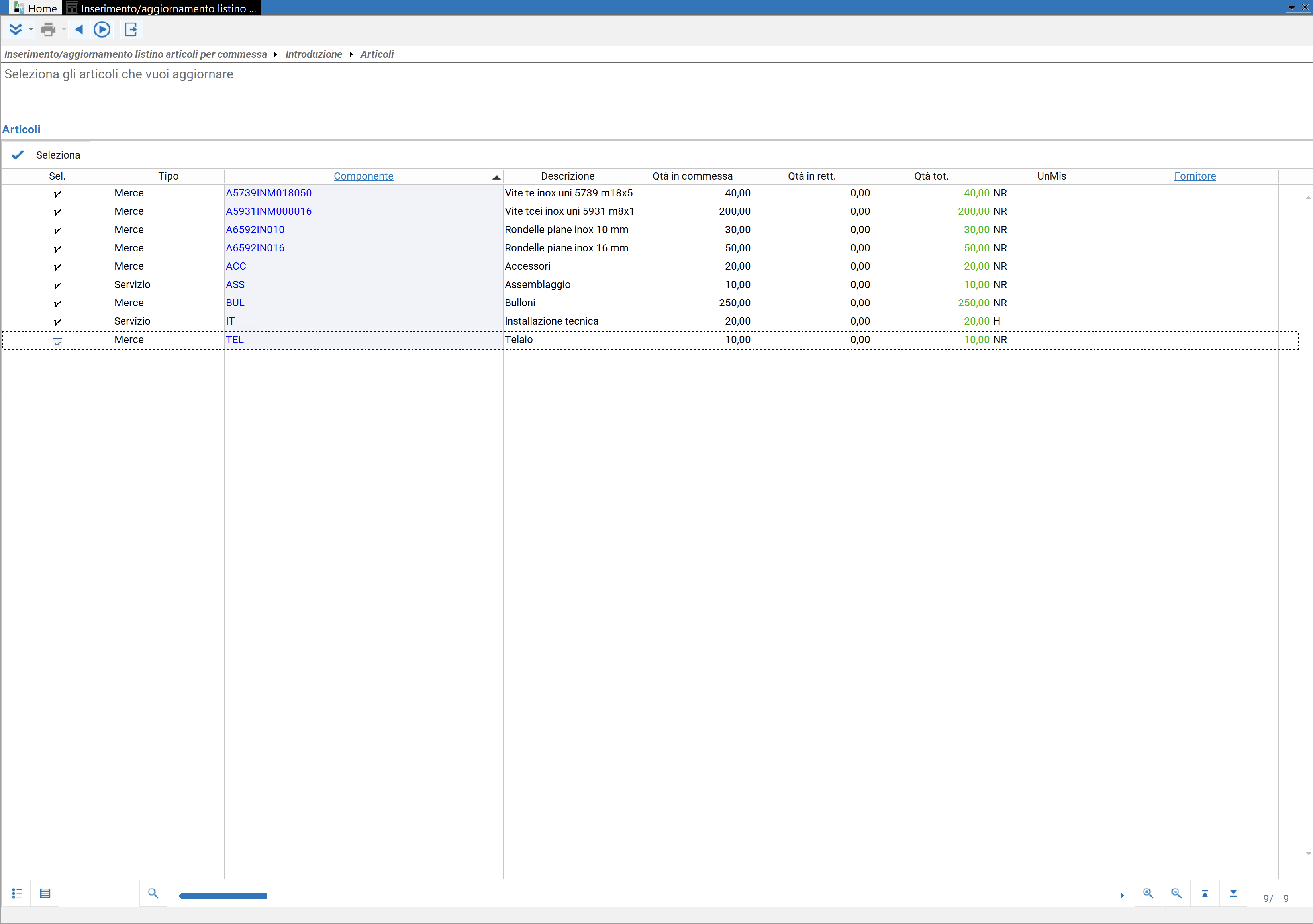Screen dimensions: 1313x924
Task: Open the tab list dropdown arrow at top right
Action: pyautogui.click(x=1292, y=8)
